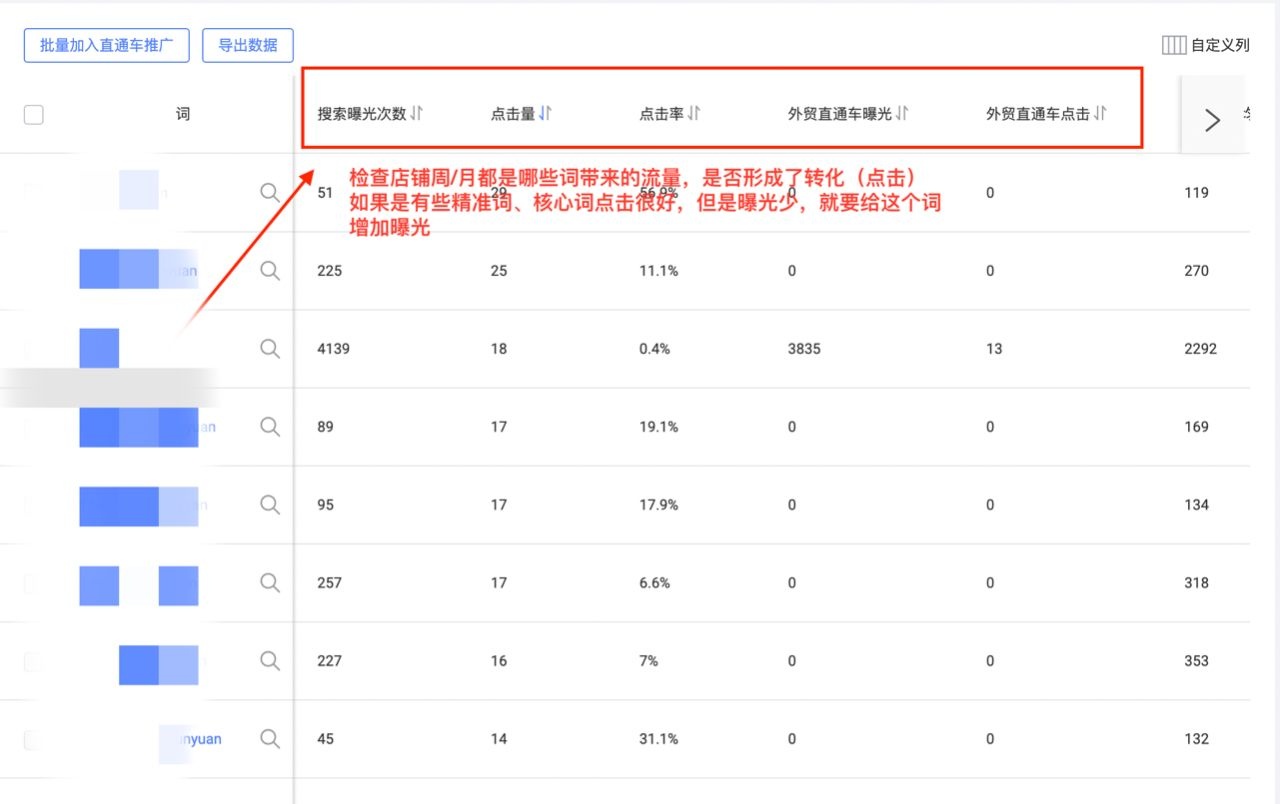Click the click rate 31.1% cell

click(x=659, y=739)
